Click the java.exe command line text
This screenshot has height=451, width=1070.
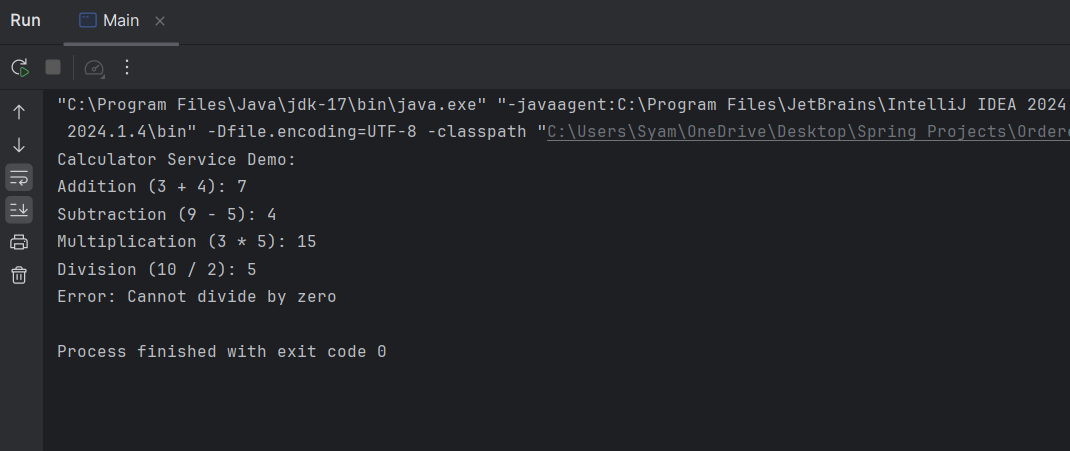pyautogui.click(x=272, y=104)
